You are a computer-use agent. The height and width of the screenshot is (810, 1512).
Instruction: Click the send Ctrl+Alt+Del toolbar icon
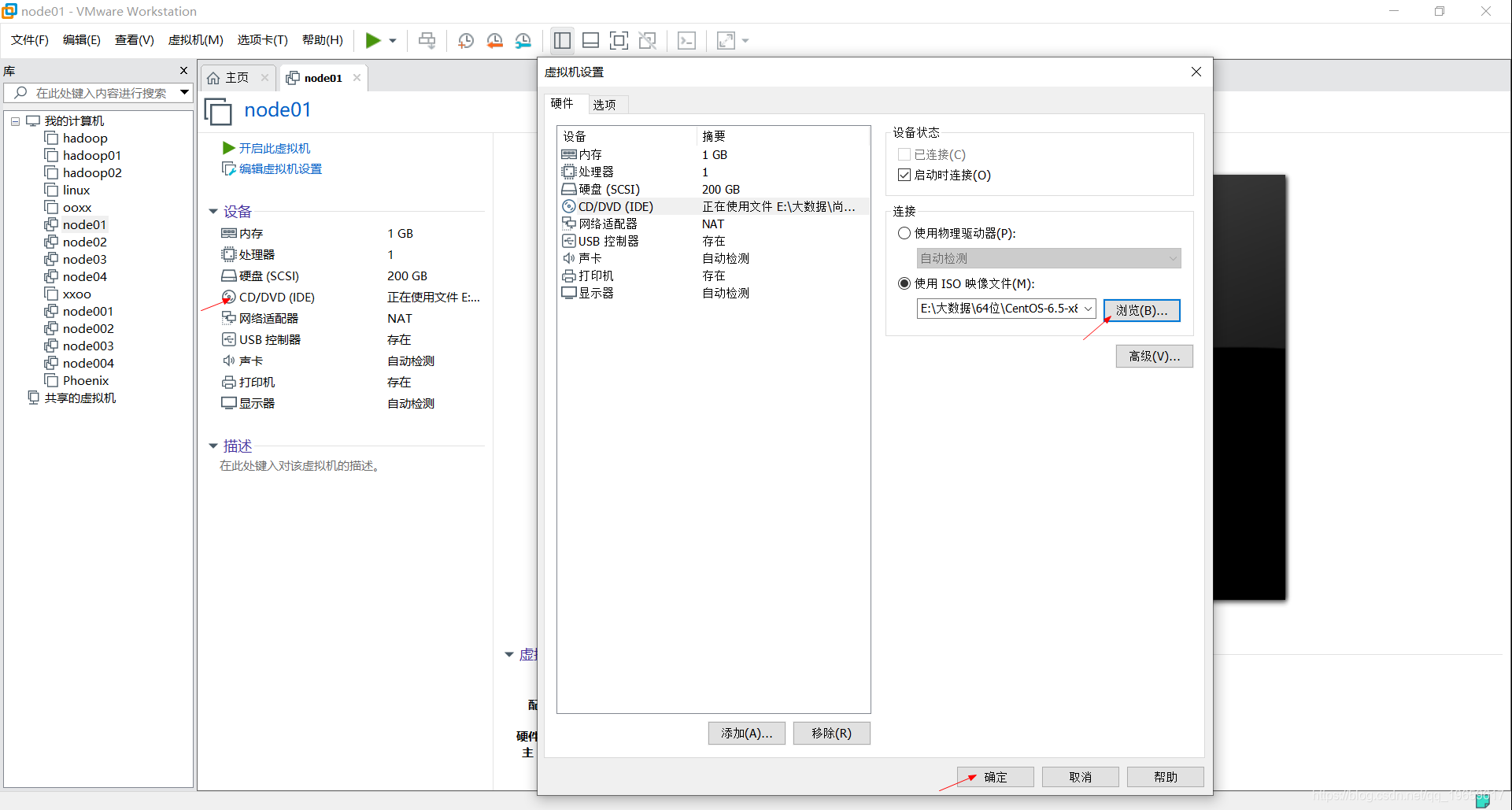click(427, 40)
